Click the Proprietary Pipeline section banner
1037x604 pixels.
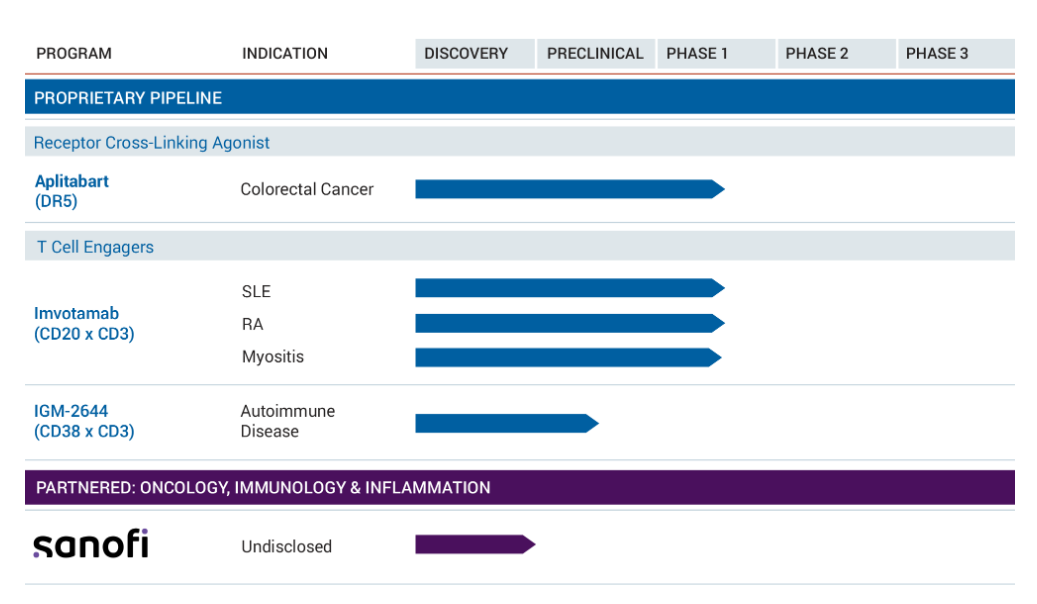click(x=519, y=98)
